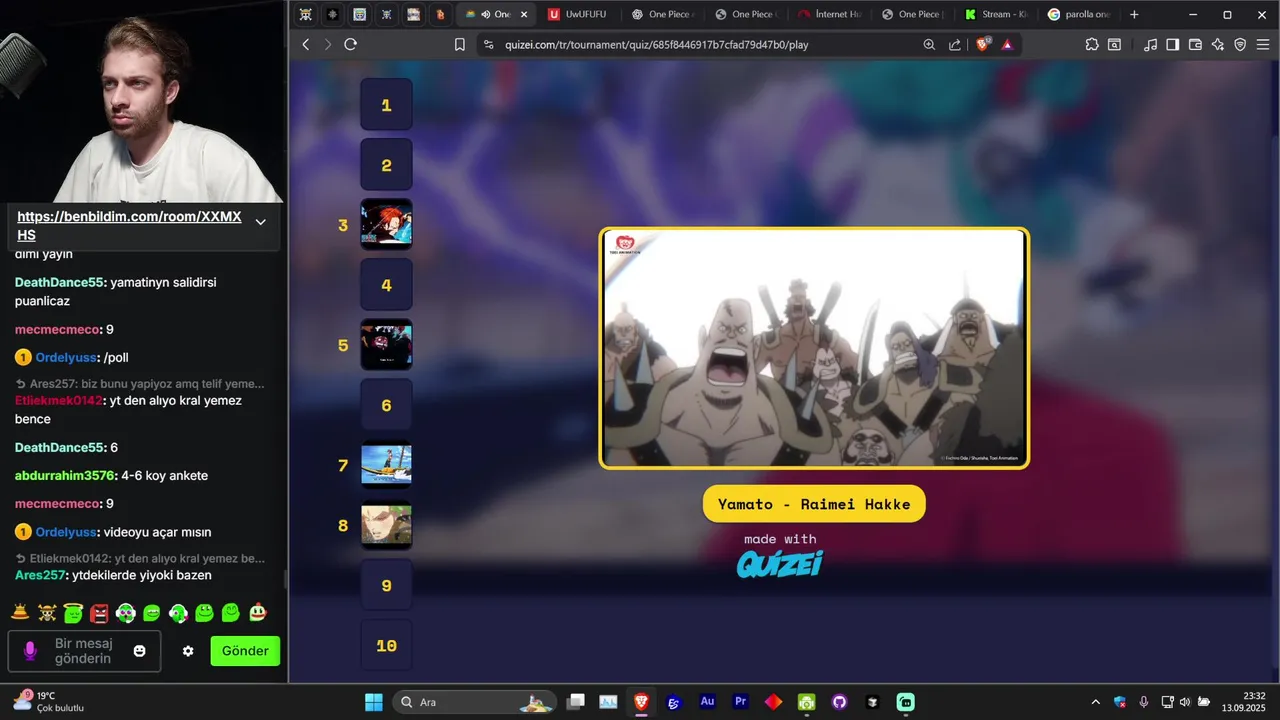Open Adobe Audition from taskbar

707,702
